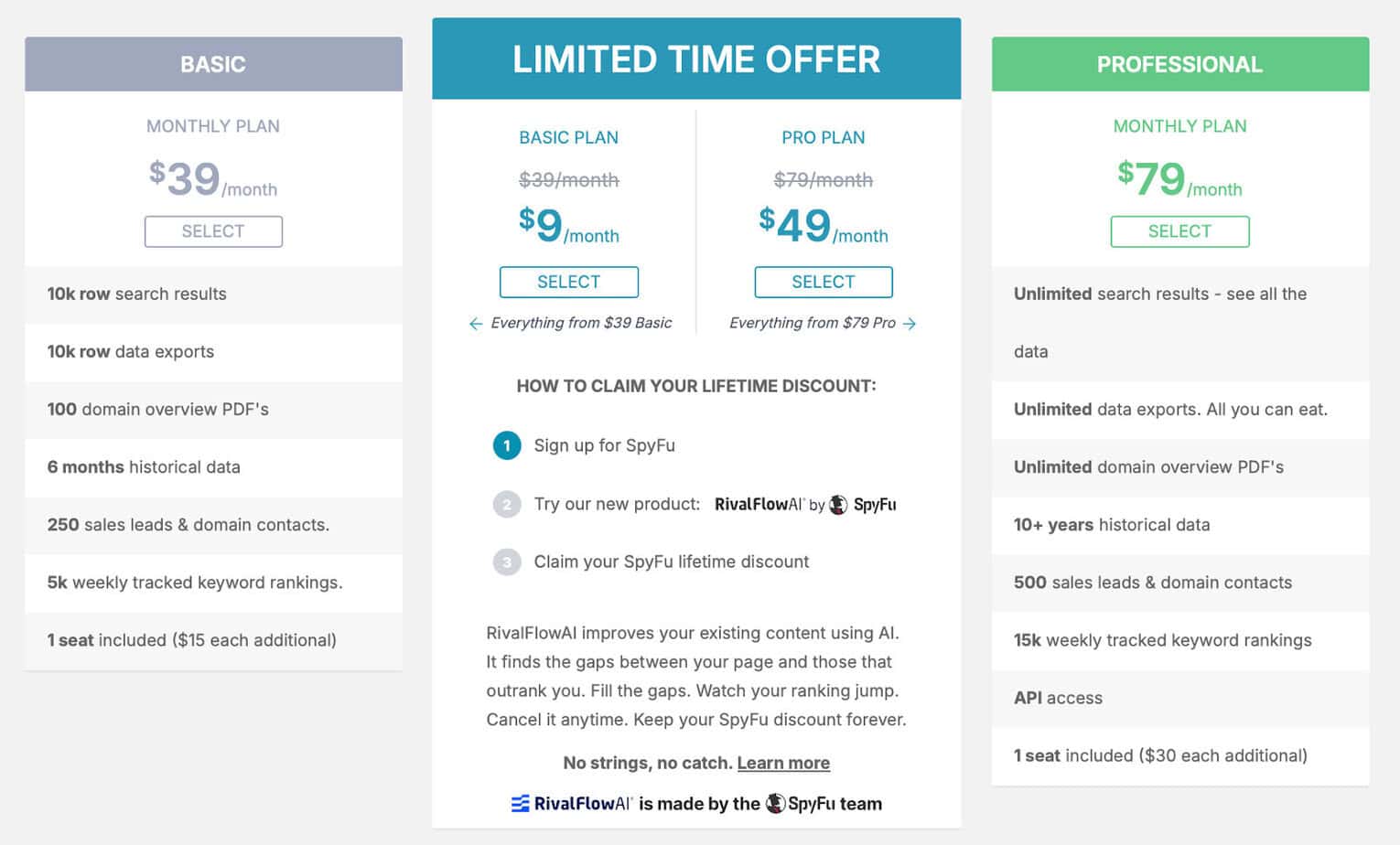Click the Everything from $79 Pro text
The height and width of the screenshot is (845, 1400).
pos(813,323)
